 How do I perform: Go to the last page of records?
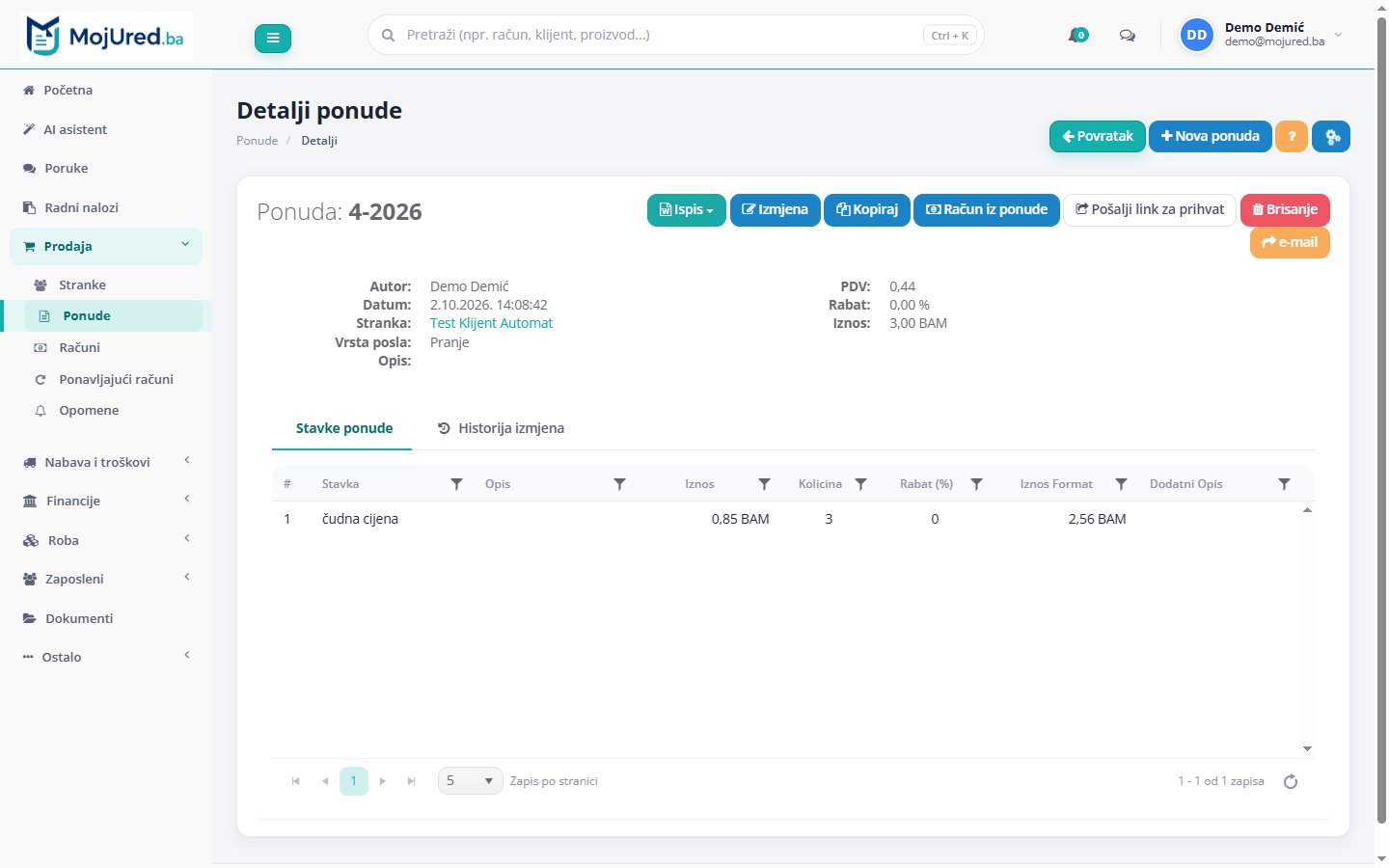(412, 781)
